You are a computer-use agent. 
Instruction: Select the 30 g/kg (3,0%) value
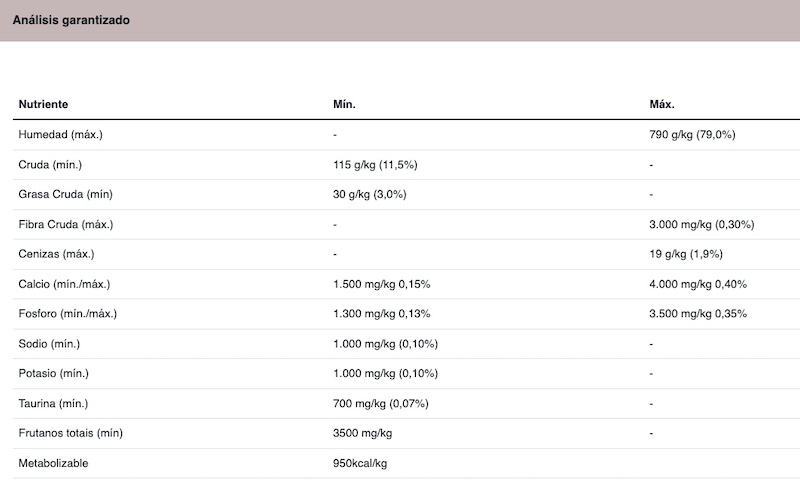[370, 194]
